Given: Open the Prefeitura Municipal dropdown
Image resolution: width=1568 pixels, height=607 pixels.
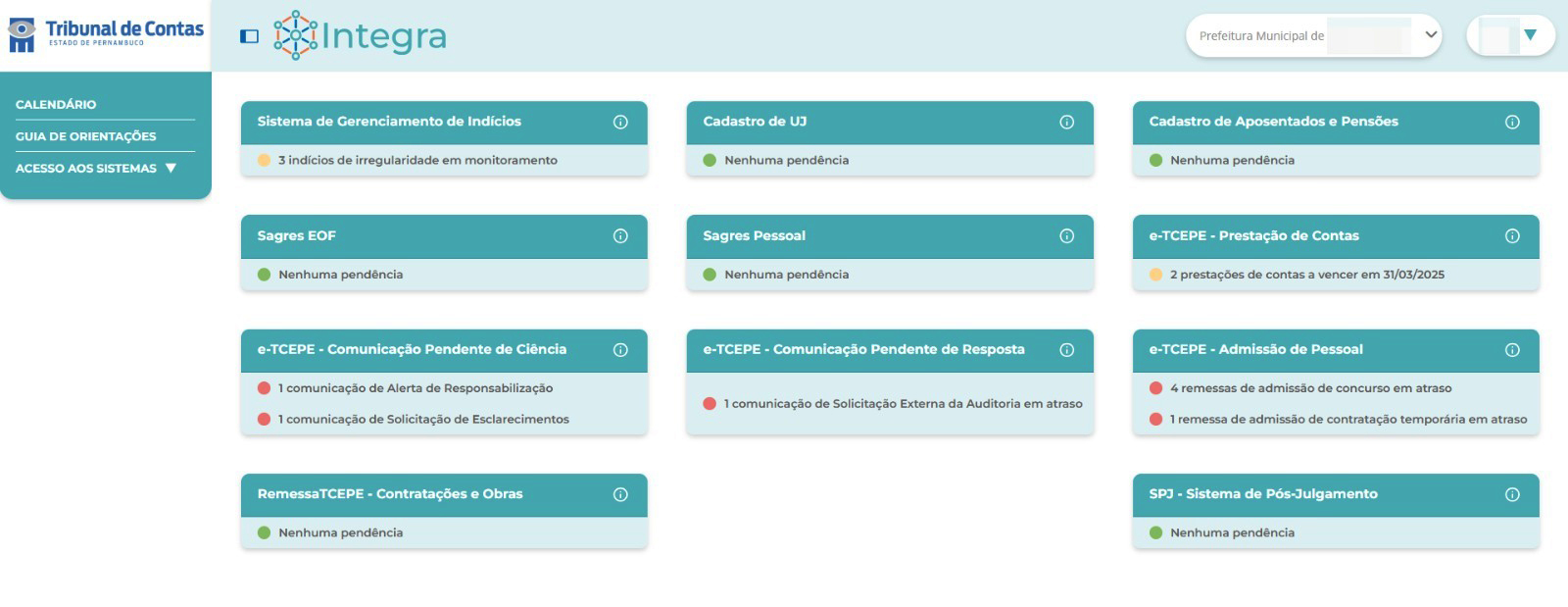Looking at the screenshot, I should pos(1313,35).
